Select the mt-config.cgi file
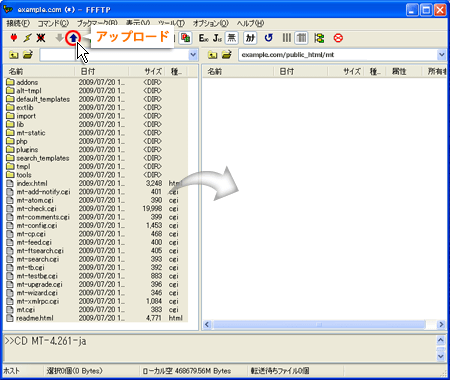 point(32,225)
